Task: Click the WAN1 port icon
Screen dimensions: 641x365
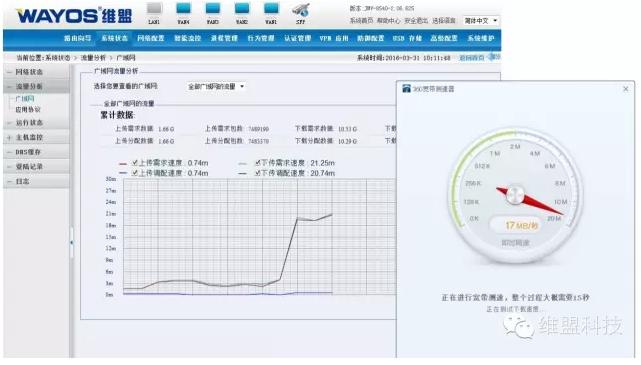Action: click(x=271, y=9)
